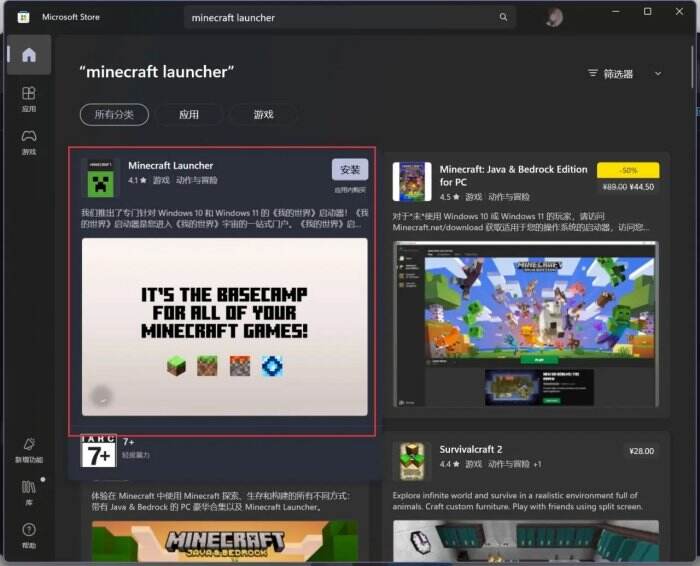Click the 4.1 star rating of Minecraft Launcher

pos(137,180)
